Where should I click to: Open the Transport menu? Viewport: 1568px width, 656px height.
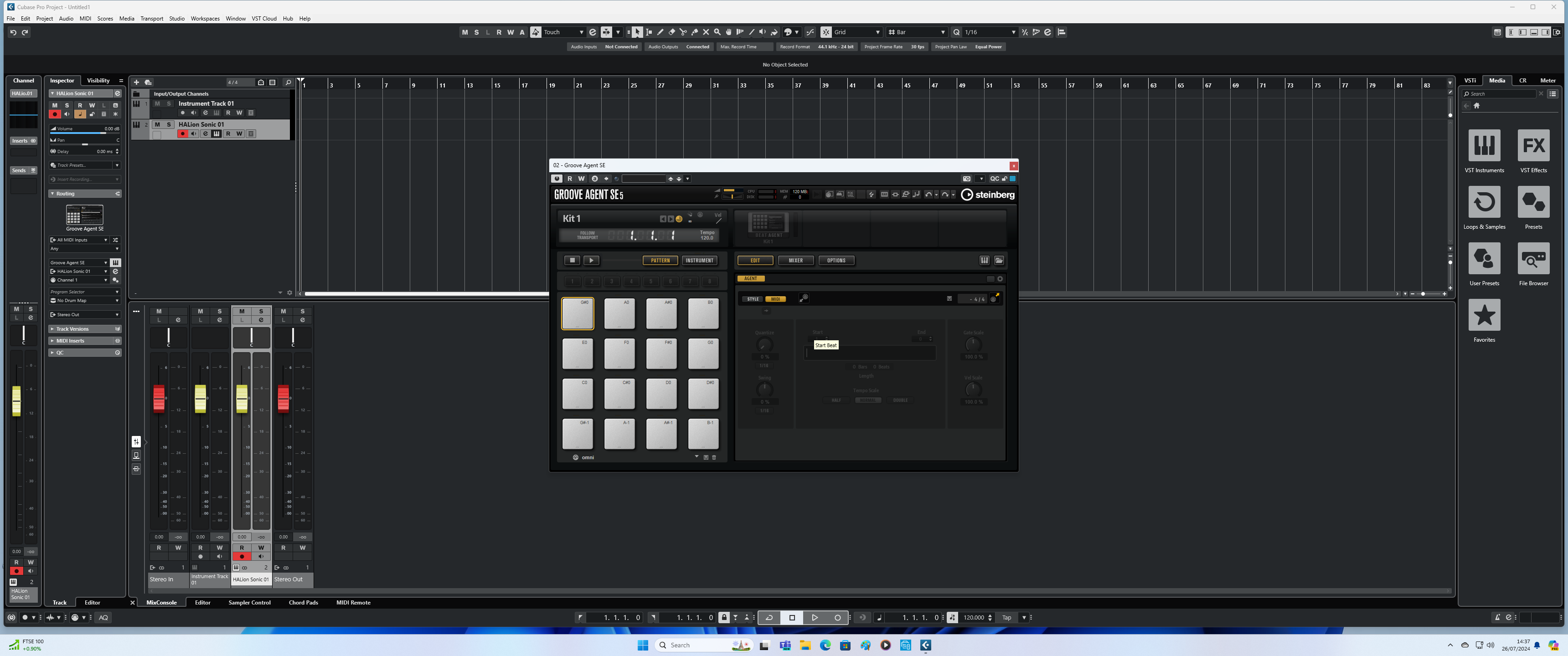(x=152, y=18)
